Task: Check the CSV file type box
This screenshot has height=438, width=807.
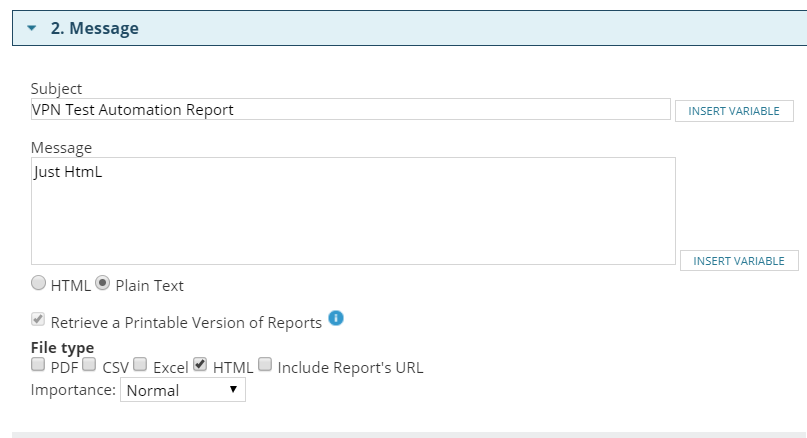Action: pos(89,364)
